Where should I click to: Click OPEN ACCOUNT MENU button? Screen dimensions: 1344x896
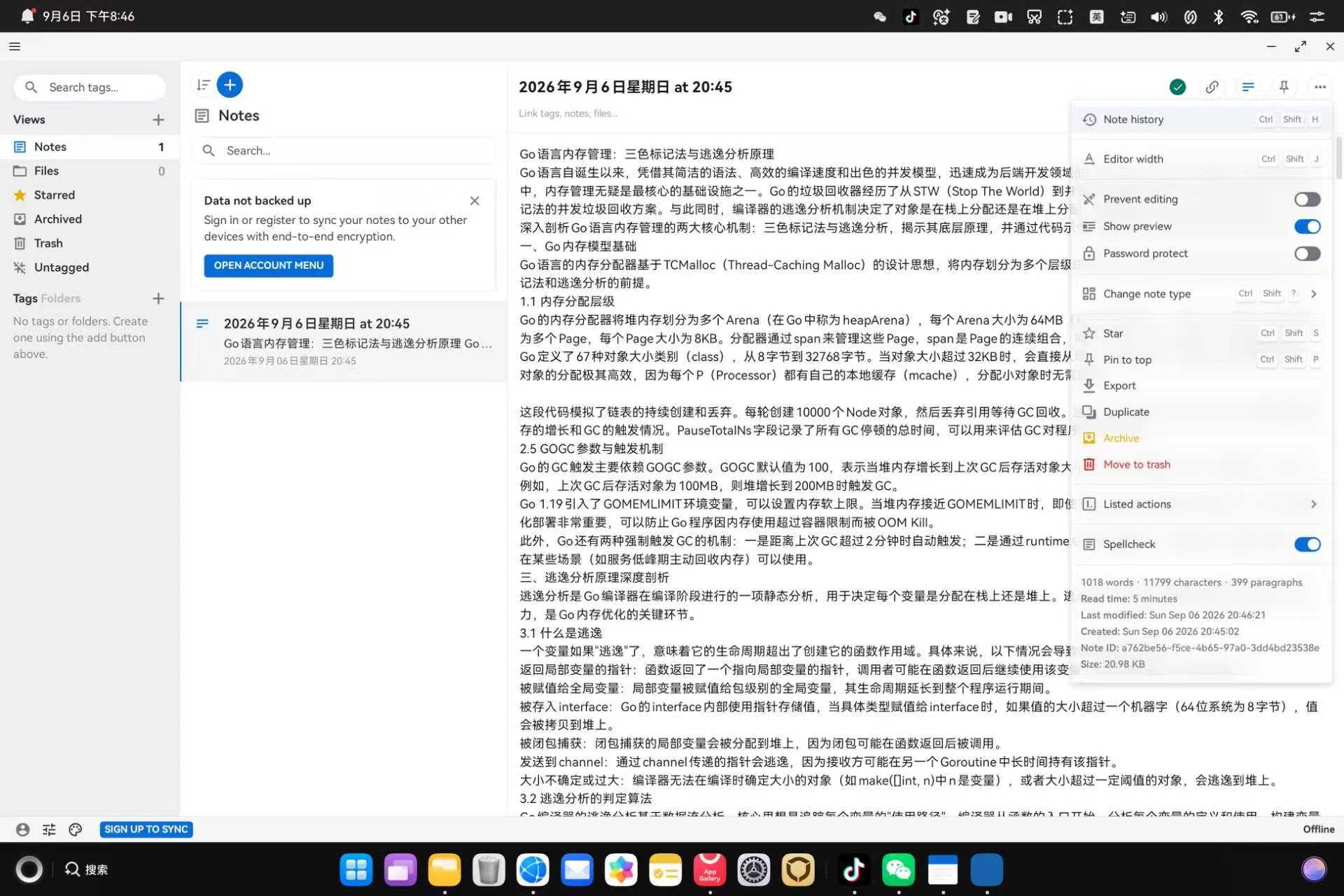click(269, 265)
